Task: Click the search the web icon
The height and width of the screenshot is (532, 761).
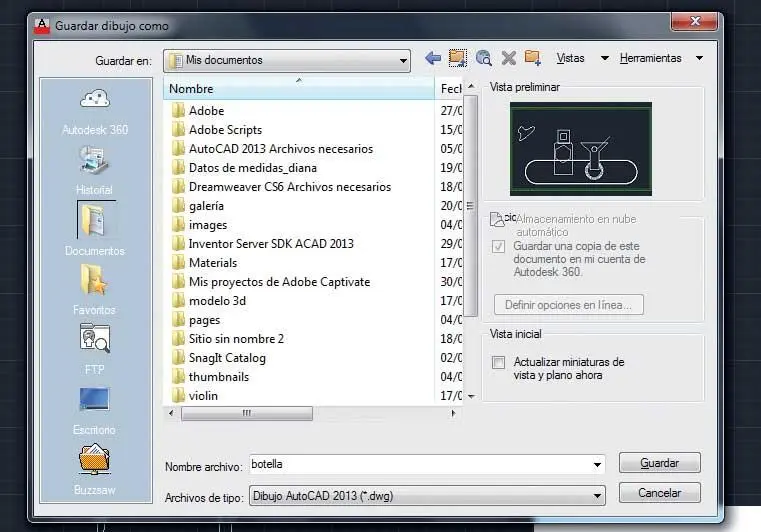Action: pos(483,58)
